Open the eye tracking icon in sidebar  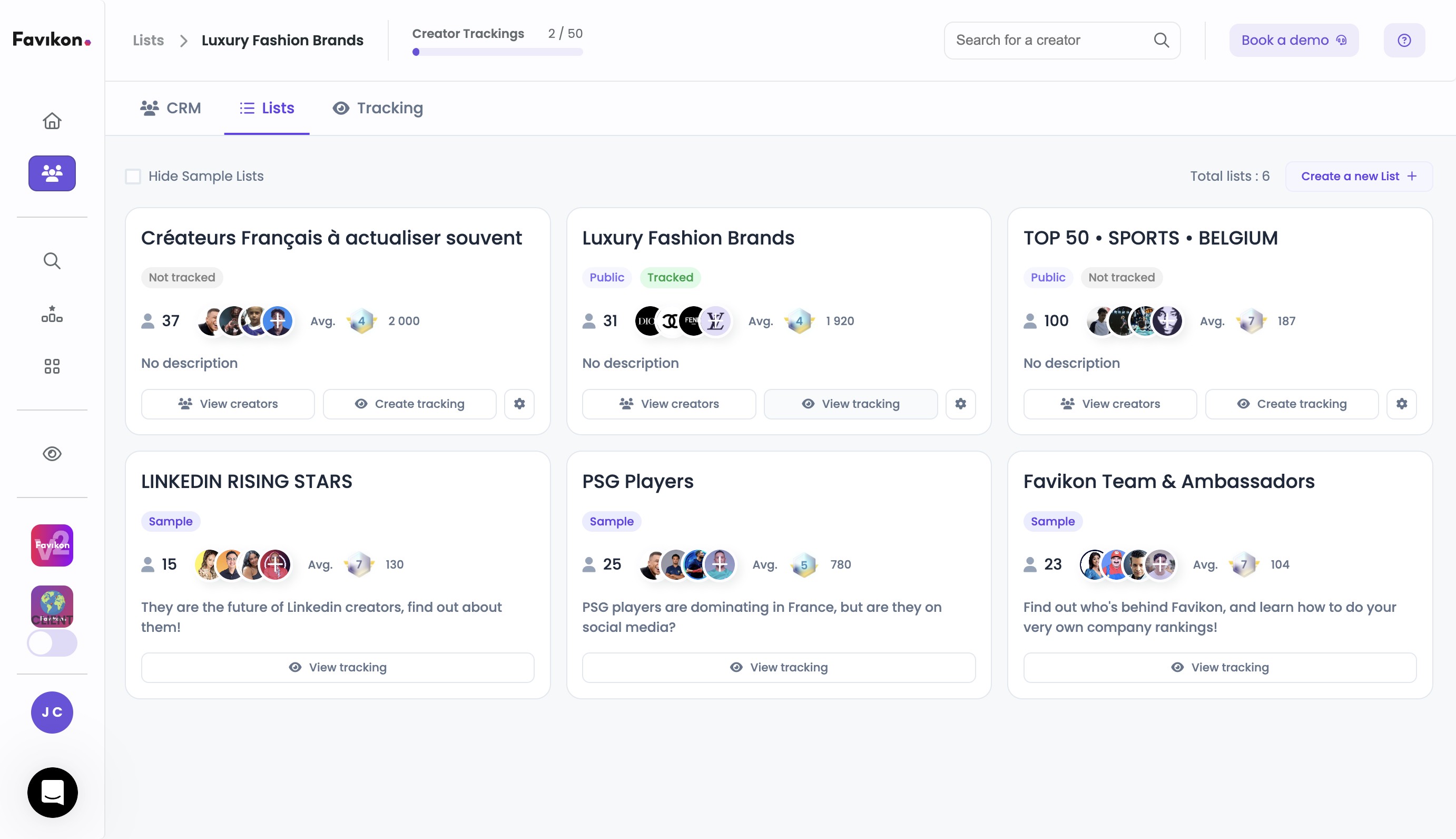[52, 454]
